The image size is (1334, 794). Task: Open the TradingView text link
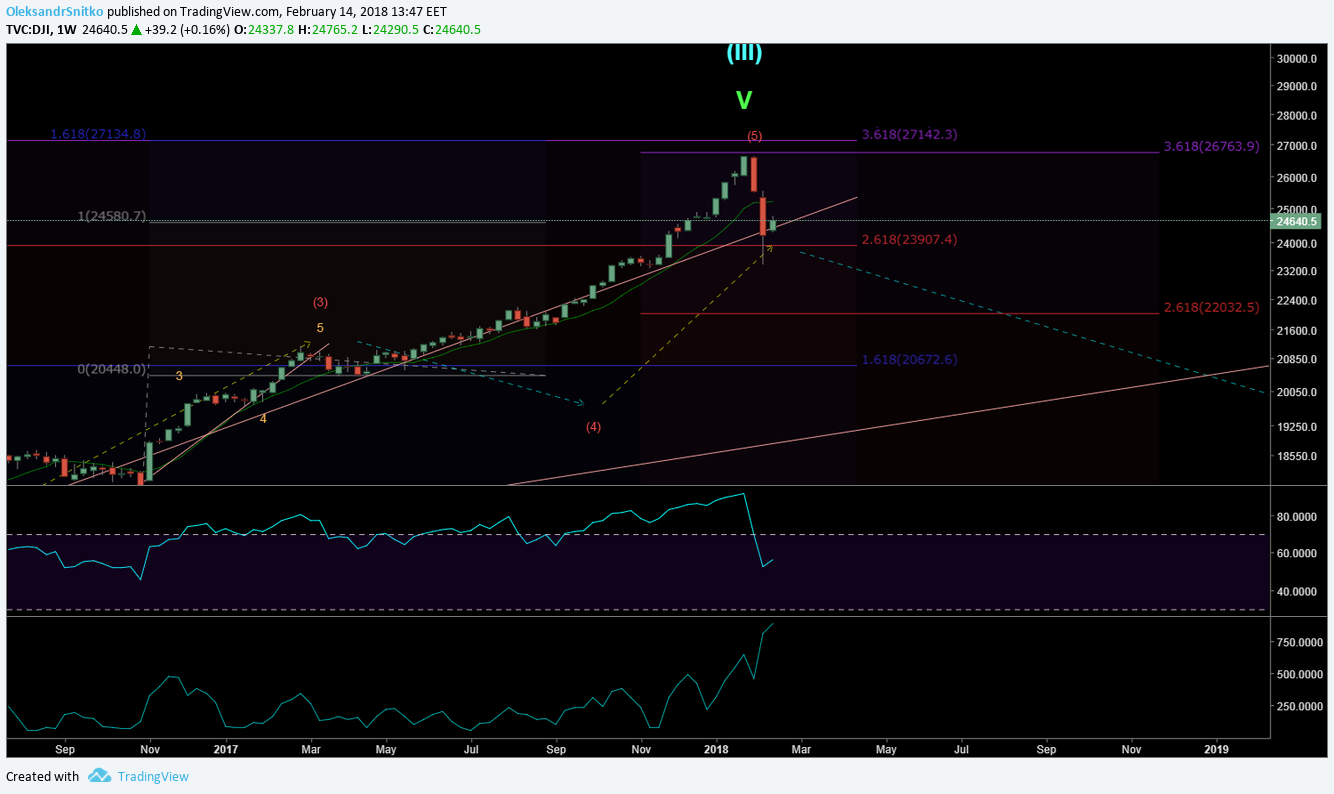[x=153, y=776]
